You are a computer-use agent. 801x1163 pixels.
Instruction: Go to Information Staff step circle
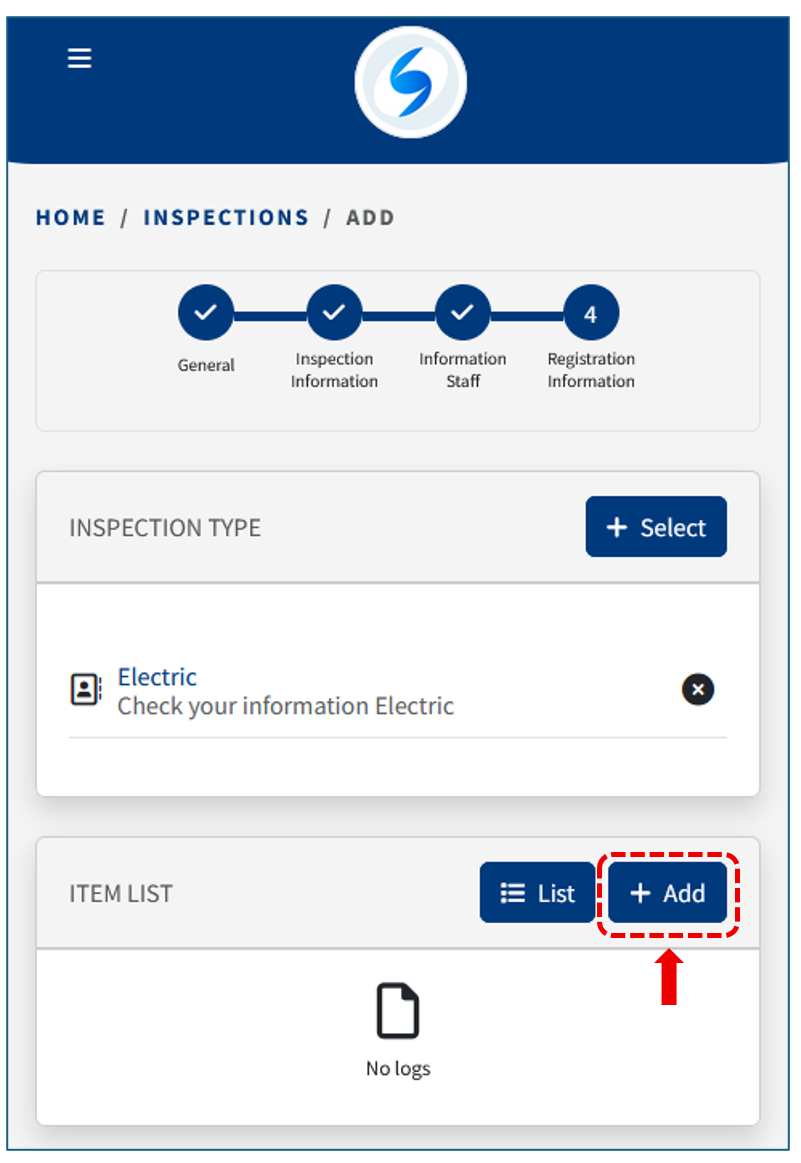point(462,313)
